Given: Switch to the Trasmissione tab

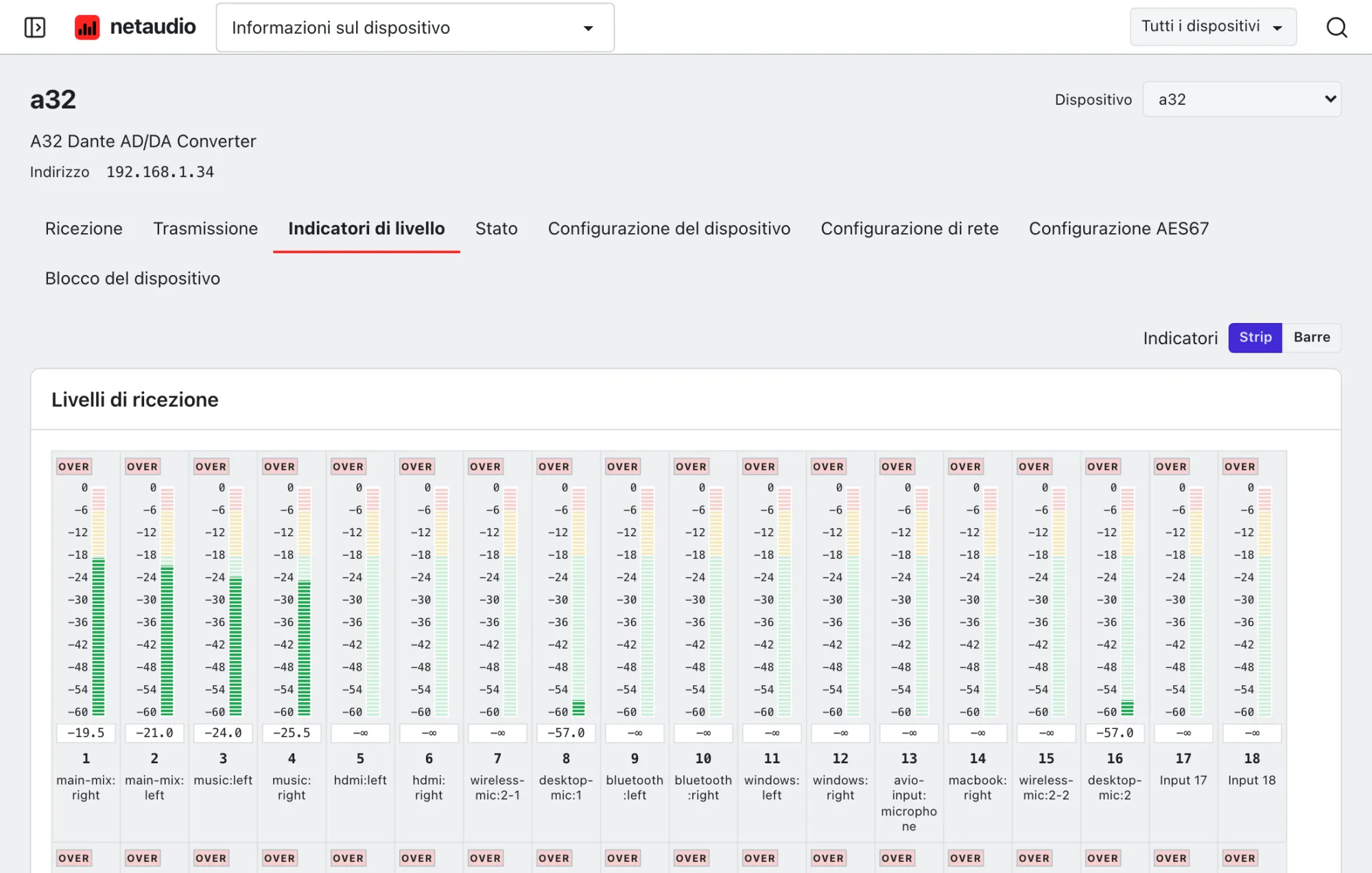Looking at the screenshot, I should [x=205, y=228].
